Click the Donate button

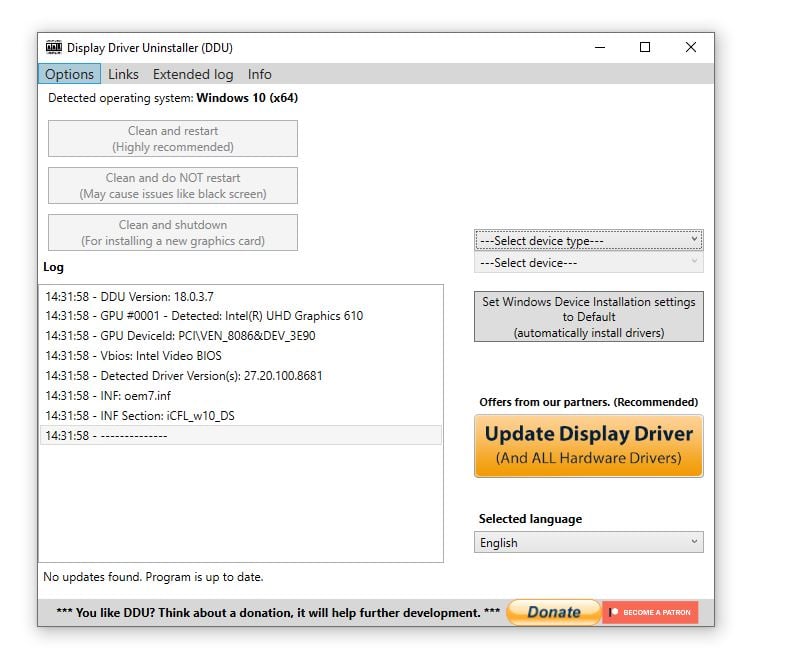pos(554,612)
